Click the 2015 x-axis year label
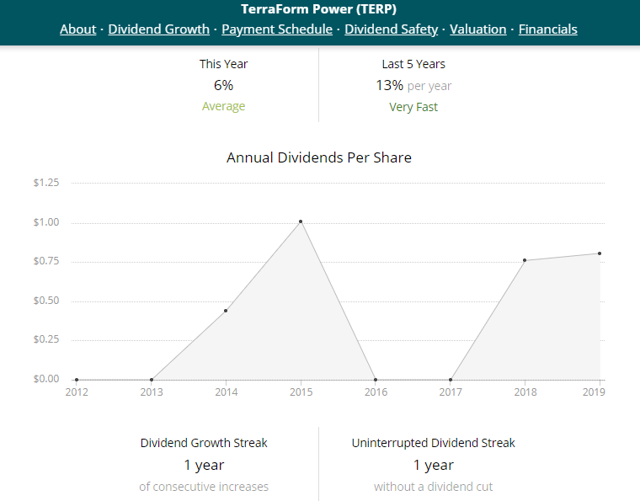Screen dimensions: 640x501 [x=301, y=392]
